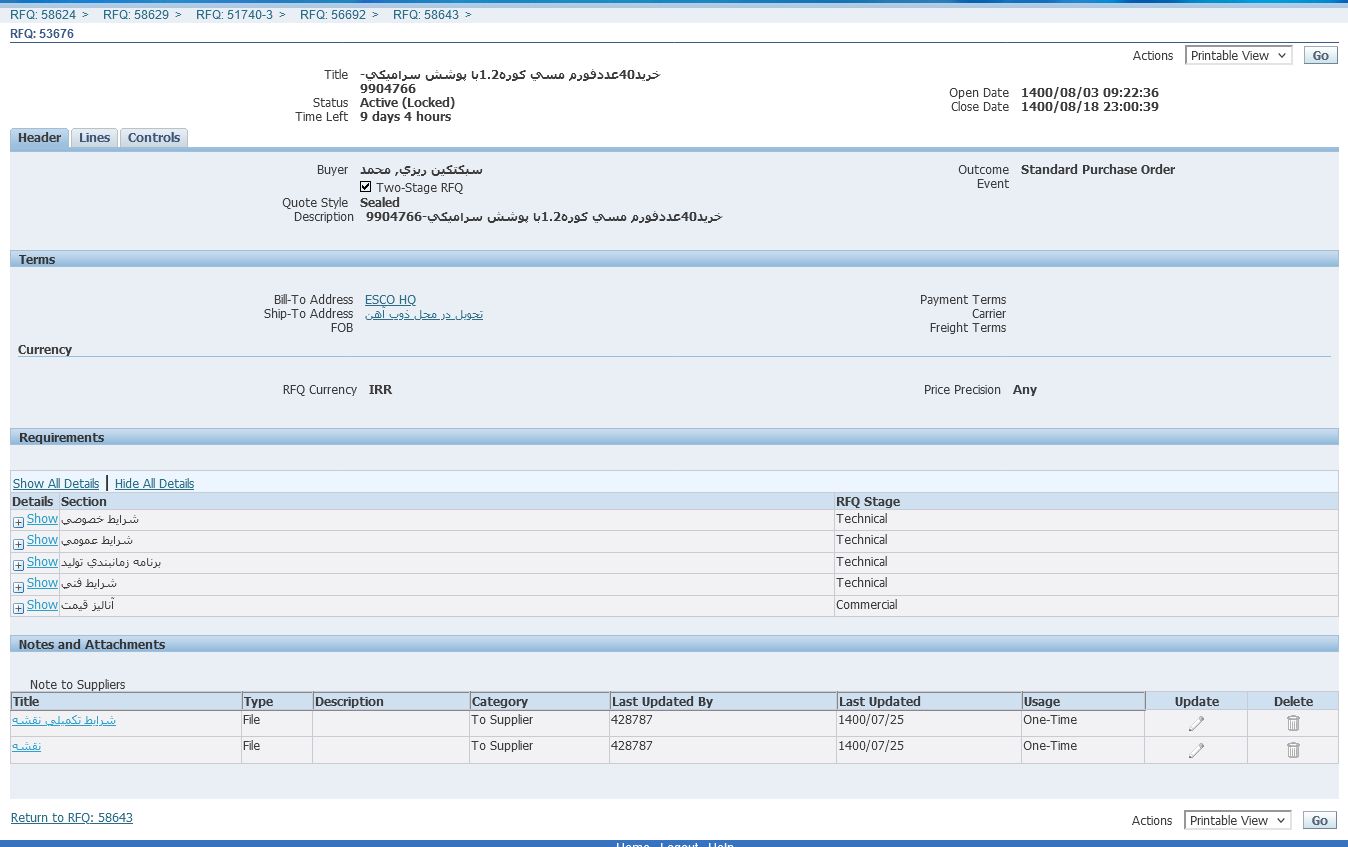Click the Title column header in attachments

click(126, 701)
